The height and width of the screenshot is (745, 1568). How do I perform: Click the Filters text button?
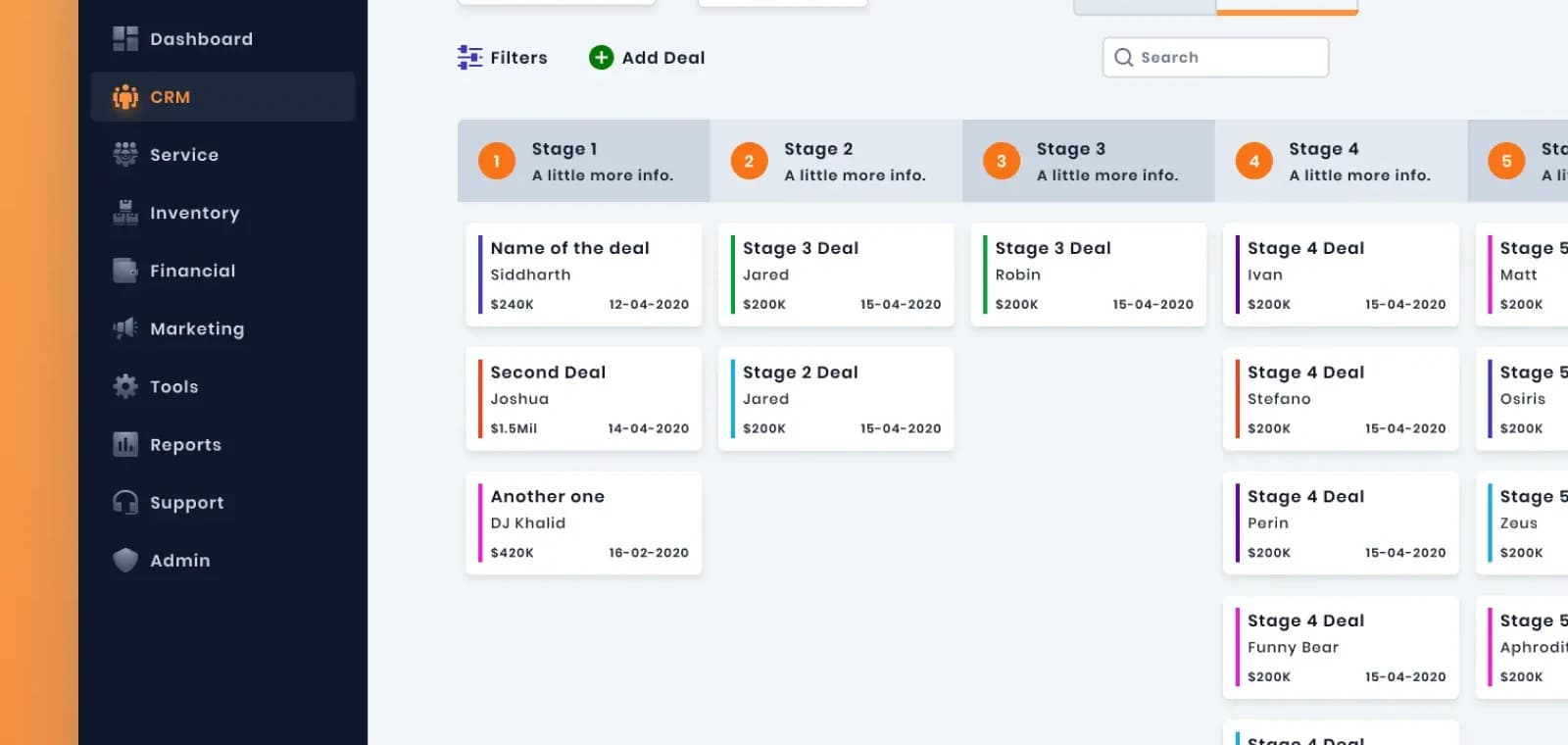pyautogui.click(x=518, y=58)
